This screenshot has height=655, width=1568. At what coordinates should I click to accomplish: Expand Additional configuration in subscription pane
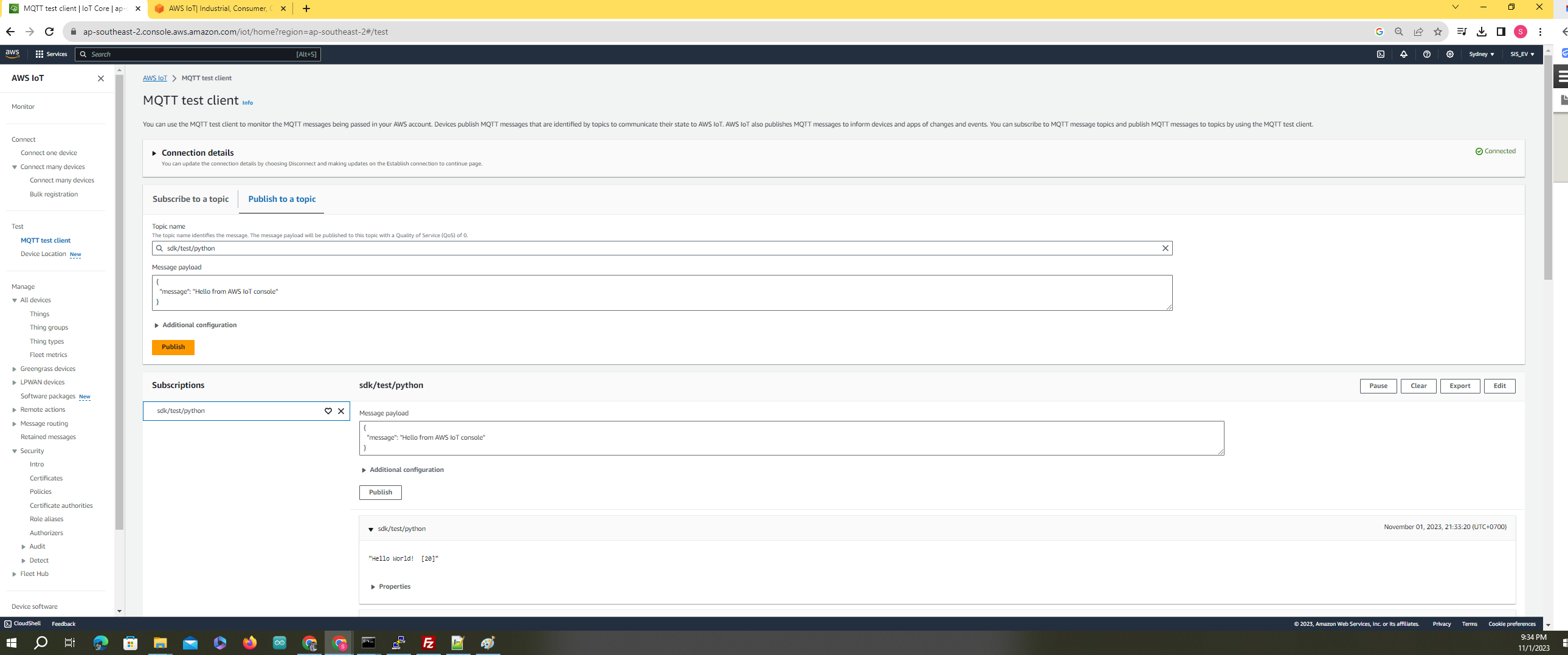coord(403,470)
